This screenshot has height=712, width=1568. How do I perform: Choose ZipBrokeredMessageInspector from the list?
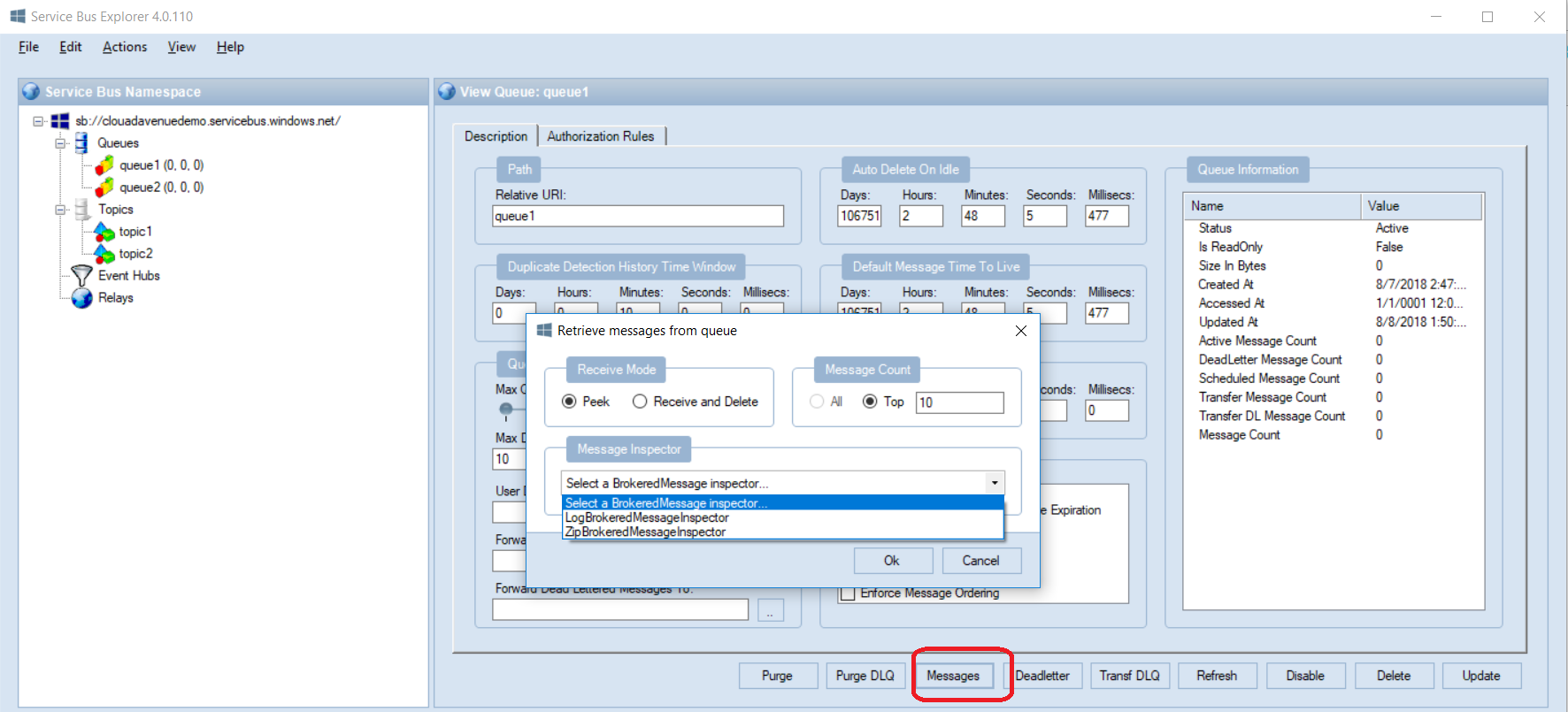click(x=782, y=532)
